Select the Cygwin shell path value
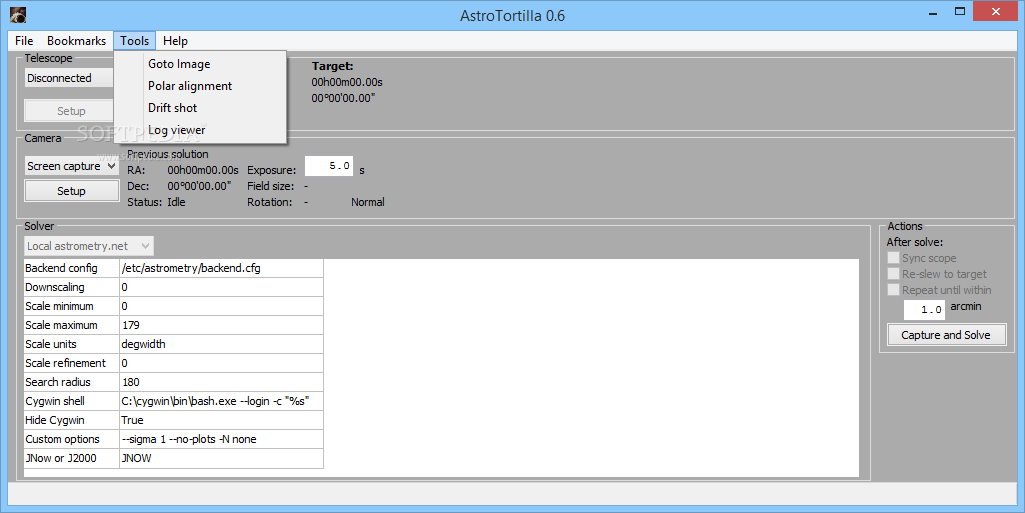 coord(222,401)
